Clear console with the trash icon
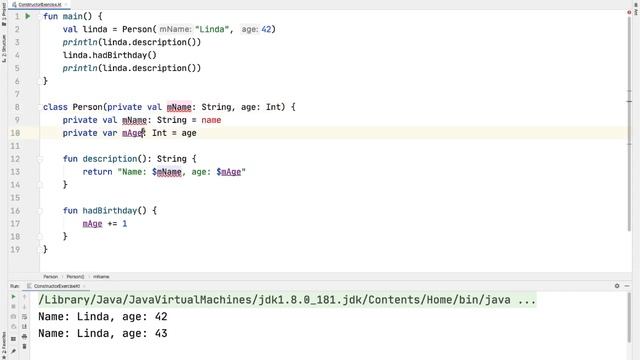640x360 pixels. [24, 346]
